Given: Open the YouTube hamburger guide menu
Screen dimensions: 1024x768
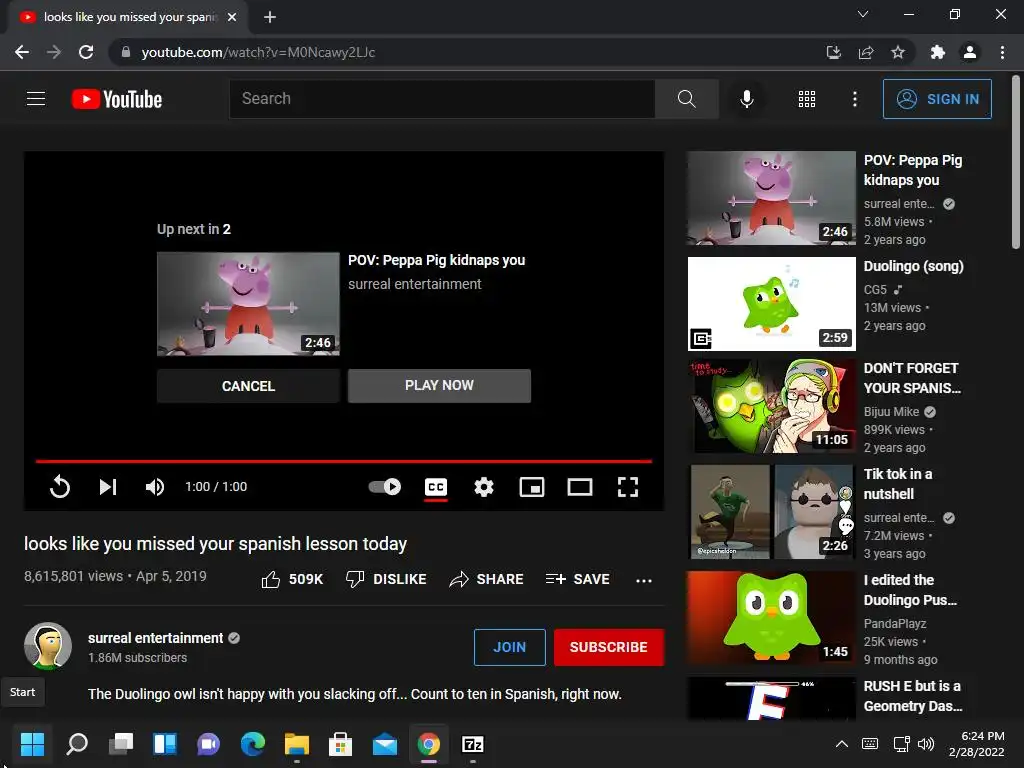Looking at the screenshot, I should pos(36,99).
